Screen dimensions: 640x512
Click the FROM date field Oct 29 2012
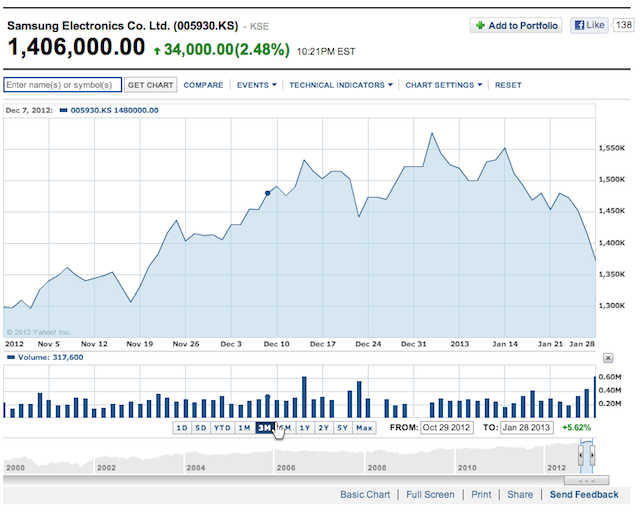pos(447,427)
